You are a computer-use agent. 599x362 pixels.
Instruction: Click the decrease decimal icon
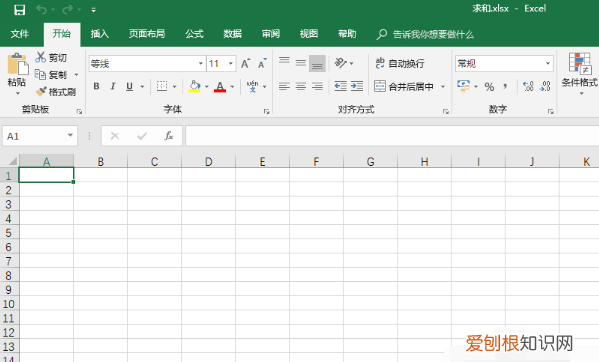click(545, 87)
